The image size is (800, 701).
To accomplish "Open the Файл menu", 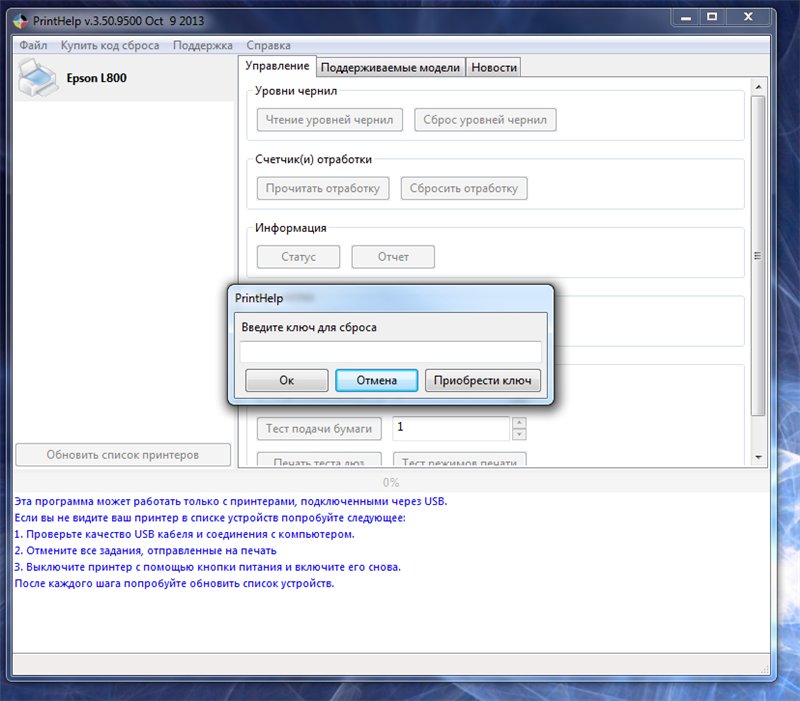I will (33, 45).
